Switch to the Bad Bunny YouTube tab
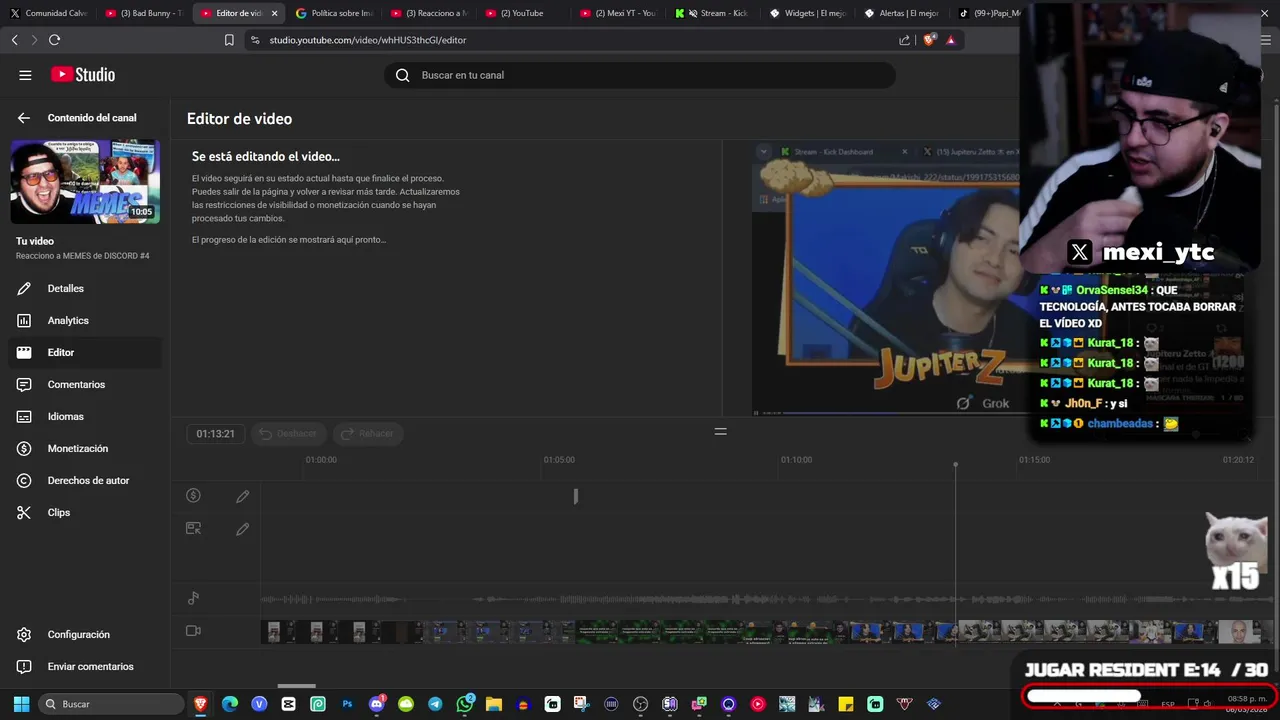Viewport: 1280px width, 720px height. pos(143,13)
